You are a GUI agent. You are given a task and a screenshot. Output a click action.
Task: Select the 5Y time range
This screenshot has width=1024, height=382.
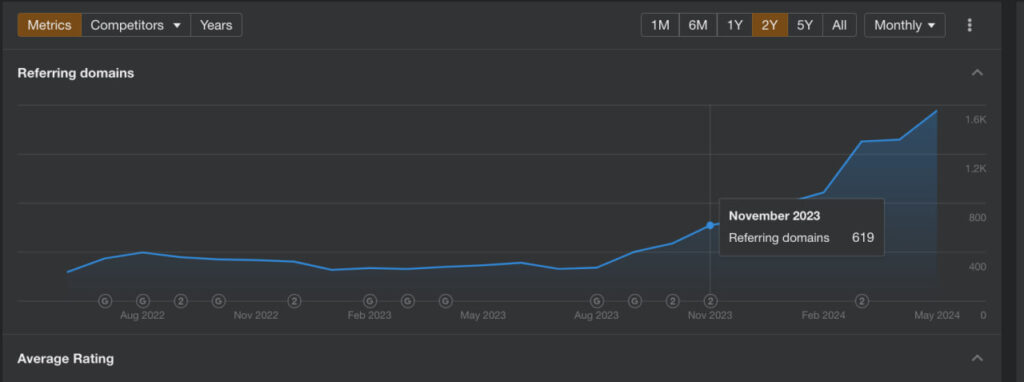click(805, 25)
